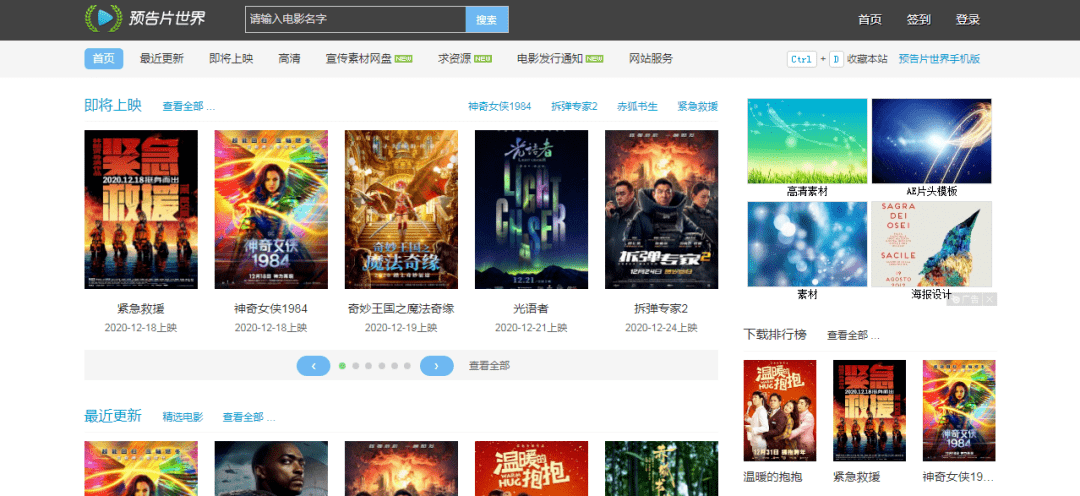Open 紧急救援 quick link above posters
The image size is (1080, 496).
point(698,107)
